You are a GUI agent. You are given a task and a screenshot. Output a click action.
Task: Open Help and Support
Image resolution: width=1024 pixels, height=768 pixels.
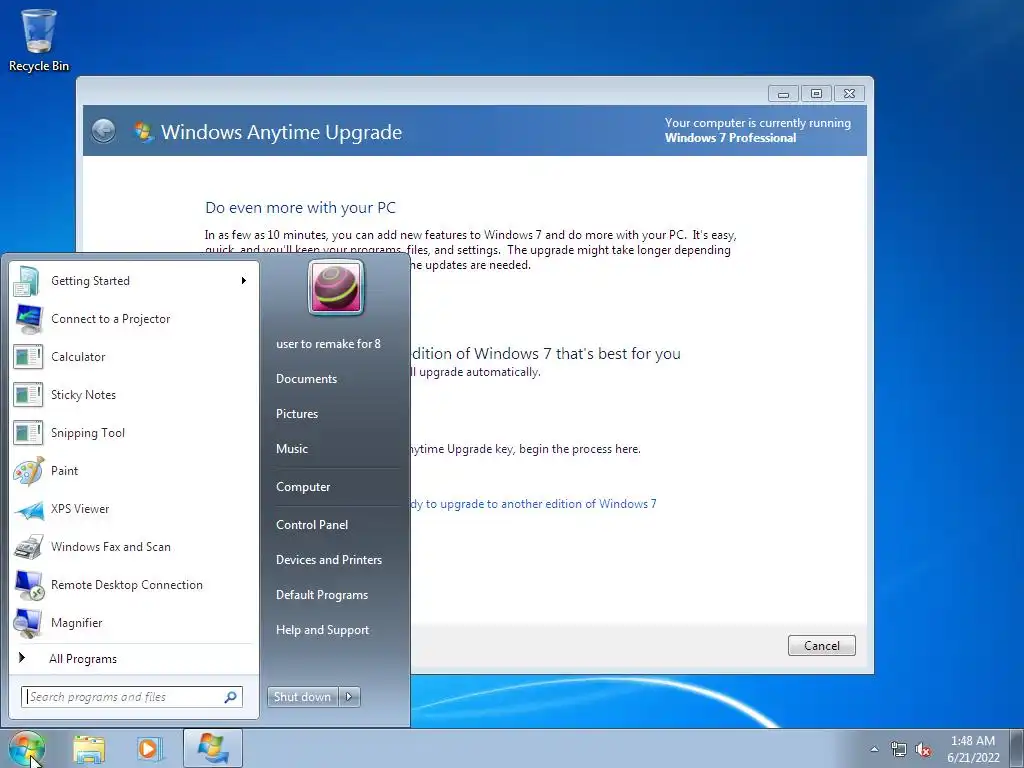pos(323,630)
